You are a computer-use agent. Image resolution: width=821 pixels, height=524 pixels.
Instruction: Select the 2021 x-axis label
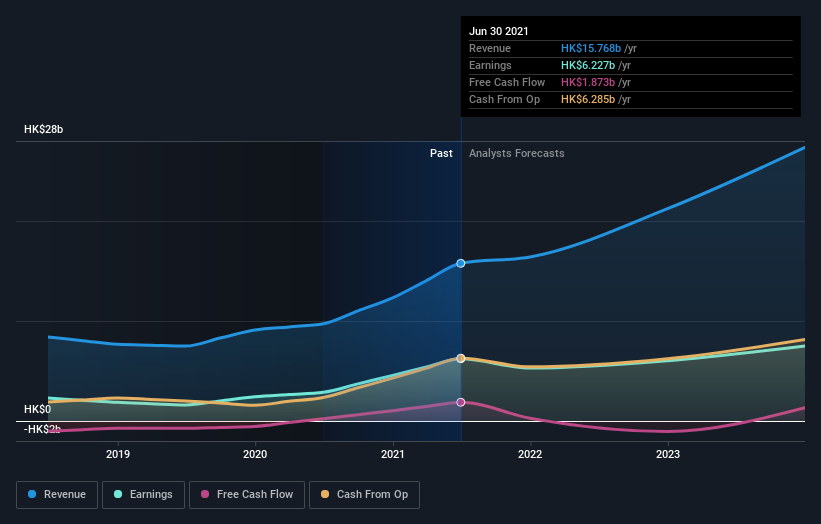[393, 454]
